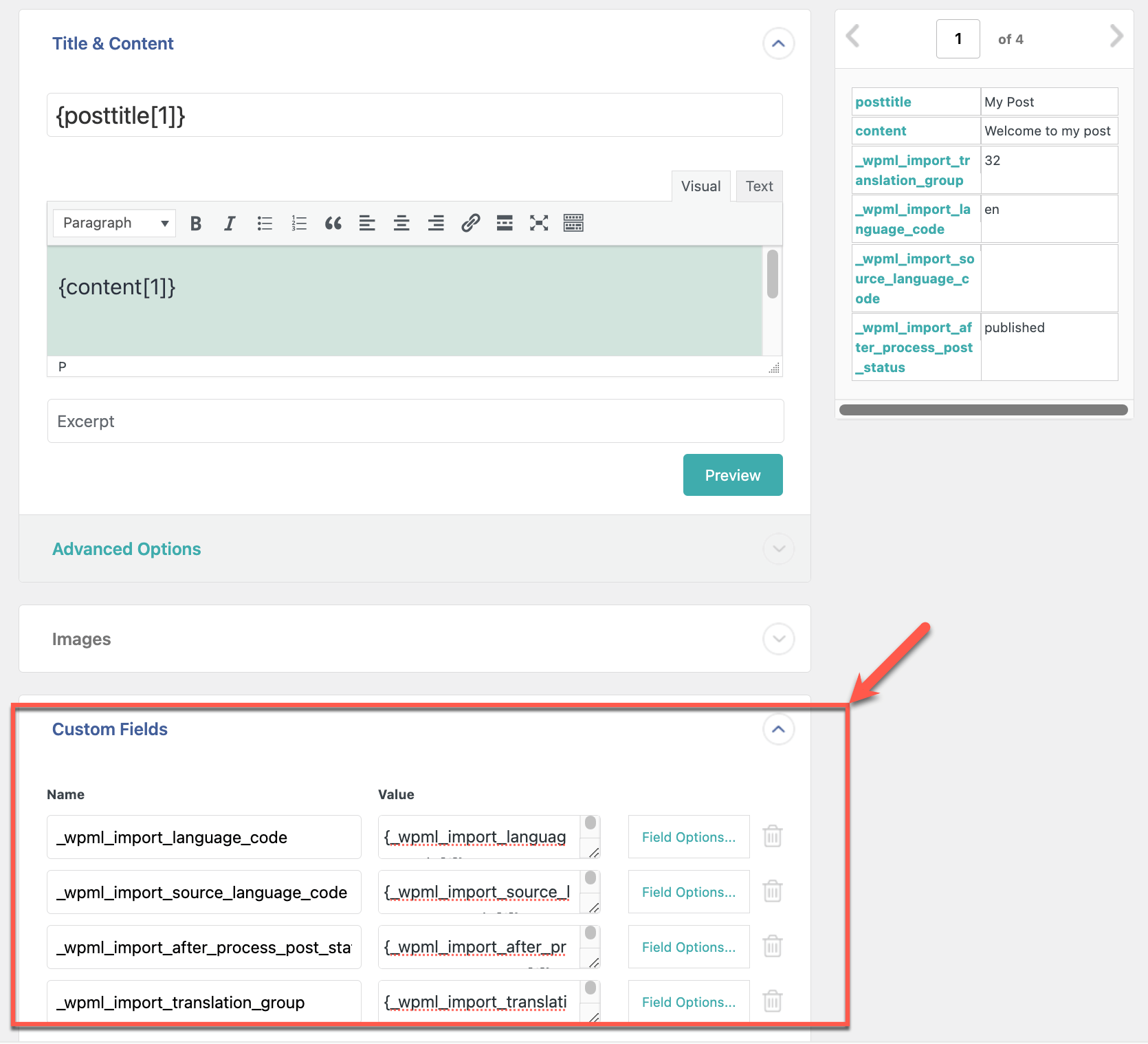This screenshot has width=1148, height=1044.
Task: Center align the editor text
Action: [401, 223]
